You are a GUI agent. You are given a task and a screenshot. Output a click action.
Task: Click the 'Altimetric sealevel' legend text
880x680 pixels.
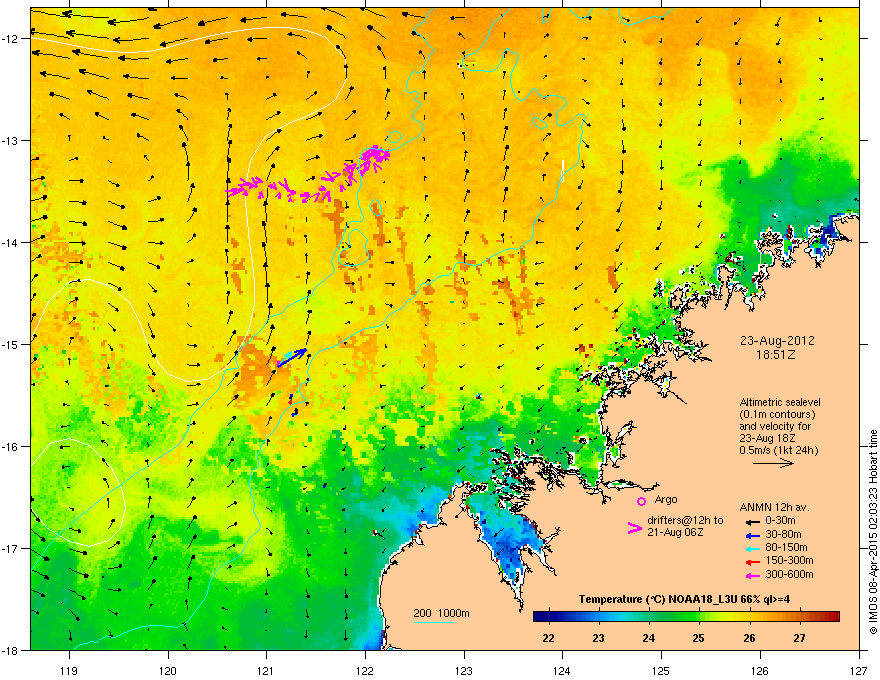coord(780,402)
